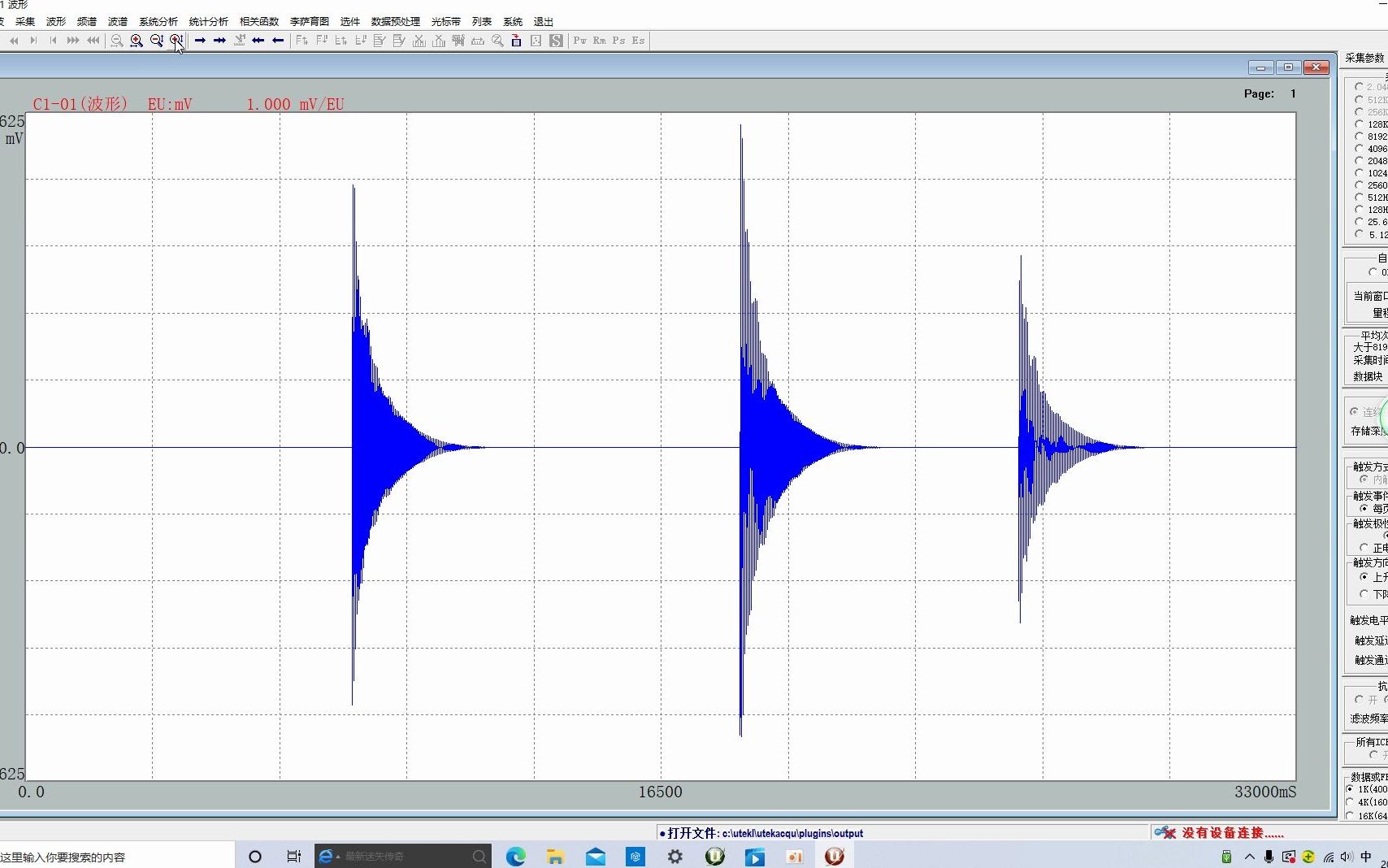Click the Pw toolbar button
The height and width of the screenshot is (868, 1388).
pos(580,40)
